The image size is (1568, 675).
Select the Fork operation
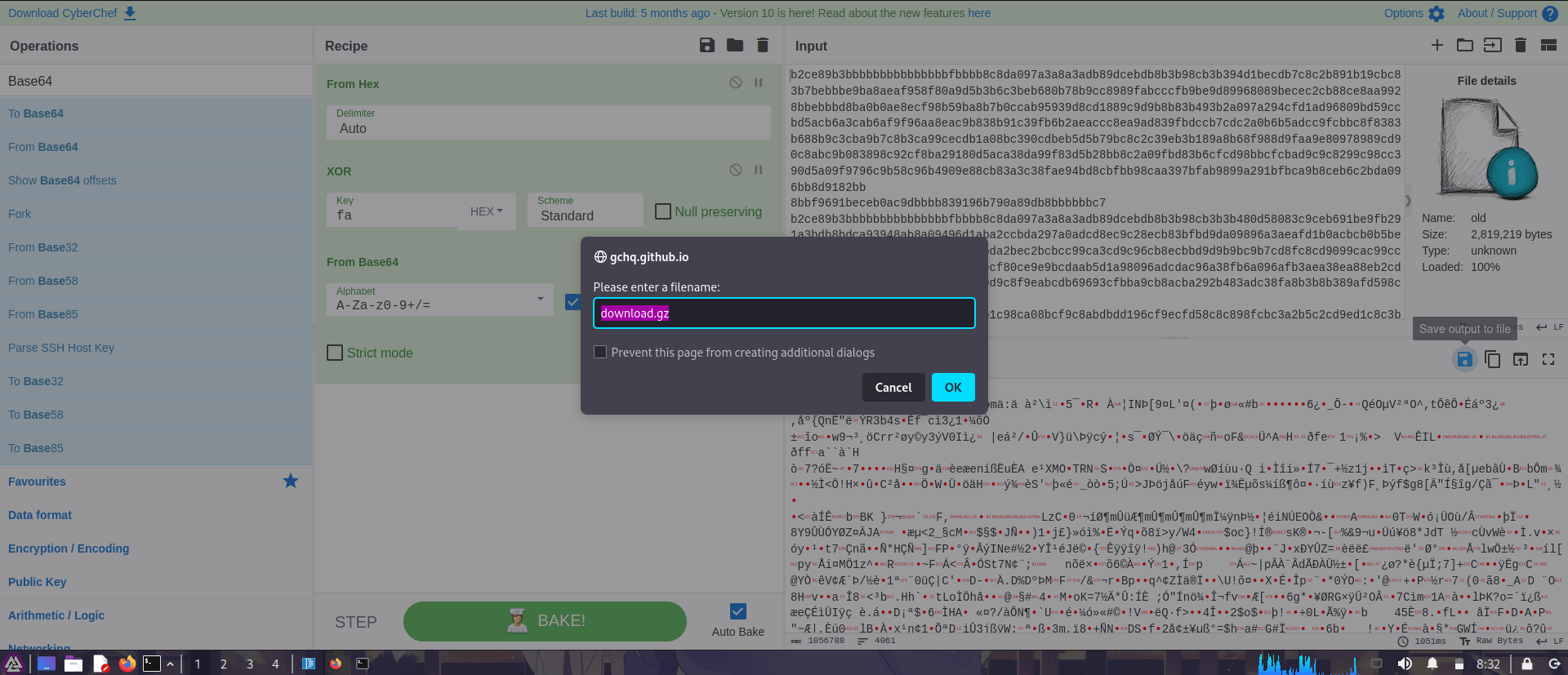coord(156,214)
